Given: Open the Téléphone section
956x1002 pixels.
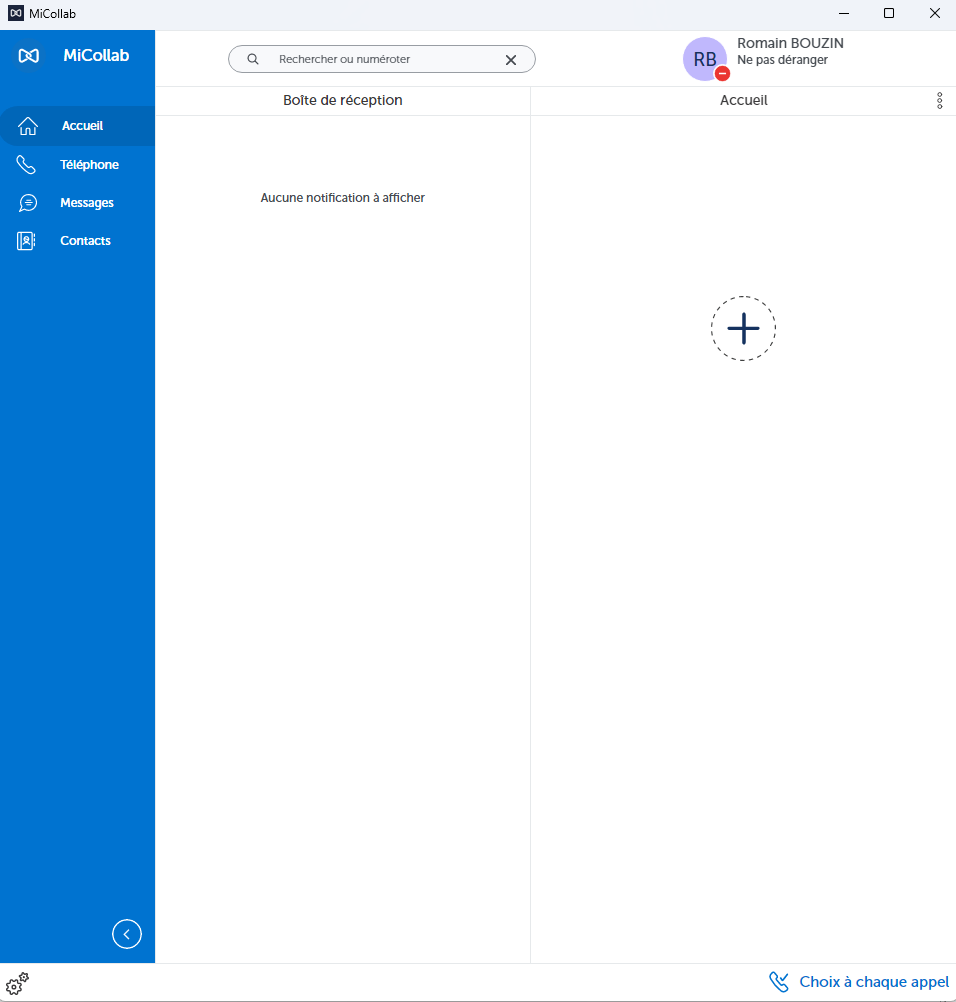Looking at the screenshot, I should 77,165.
